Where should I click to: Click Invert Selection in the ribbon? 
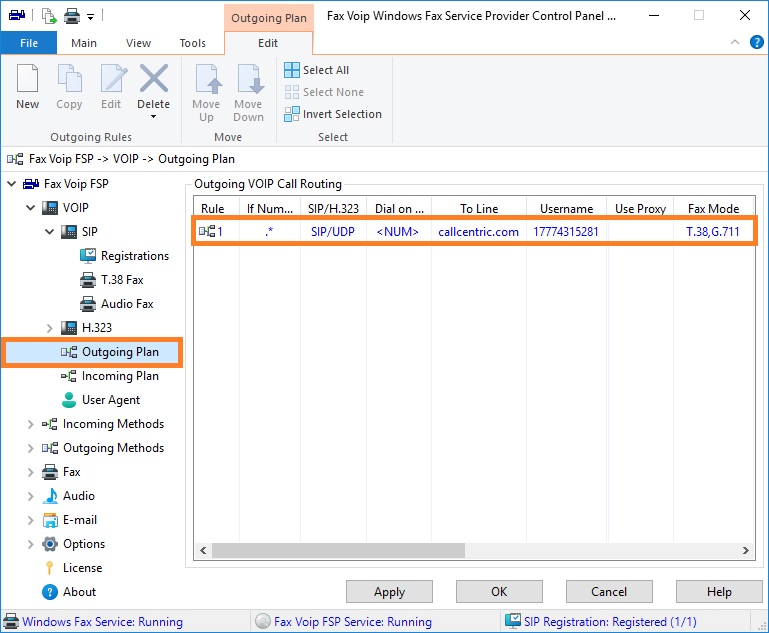333,114
